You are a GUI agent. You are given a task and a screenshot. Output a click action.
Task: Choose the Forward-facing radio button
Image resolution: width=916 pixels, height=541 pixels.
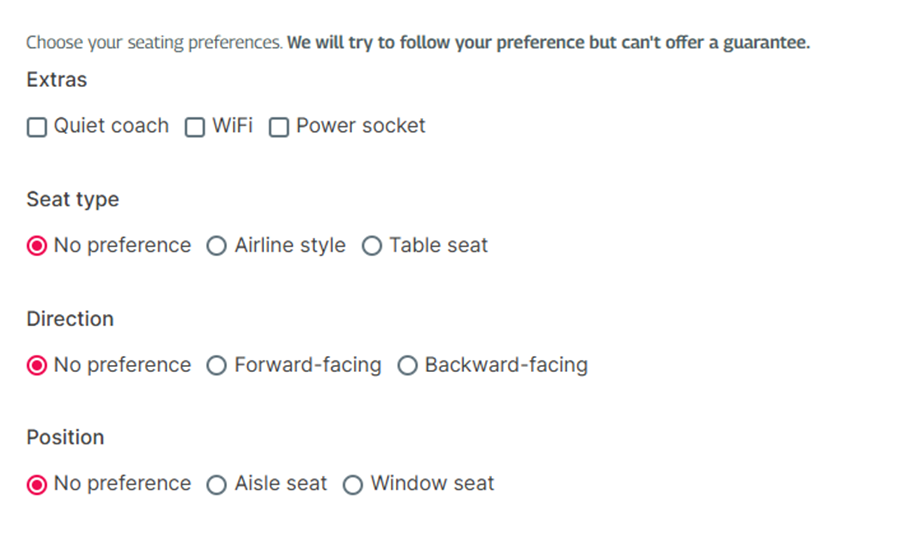click(x=217, y=366)
